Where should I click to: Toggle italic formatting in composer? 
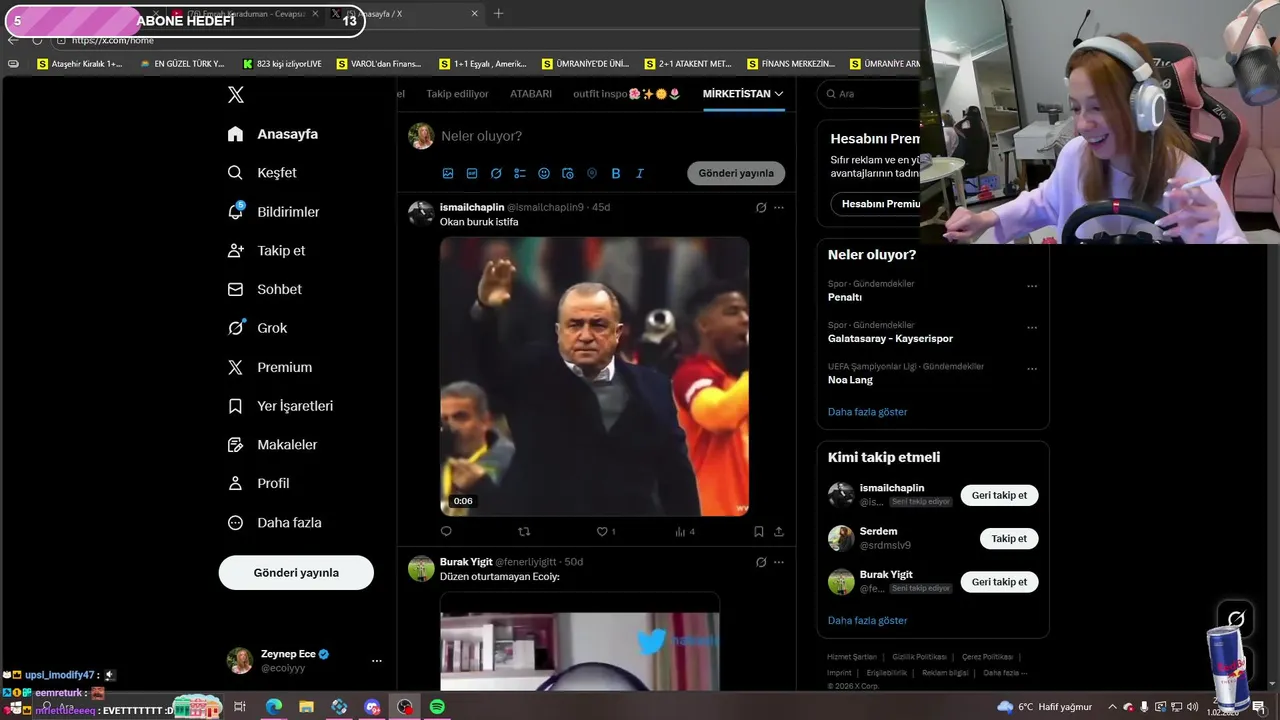(x=640, y=173)
